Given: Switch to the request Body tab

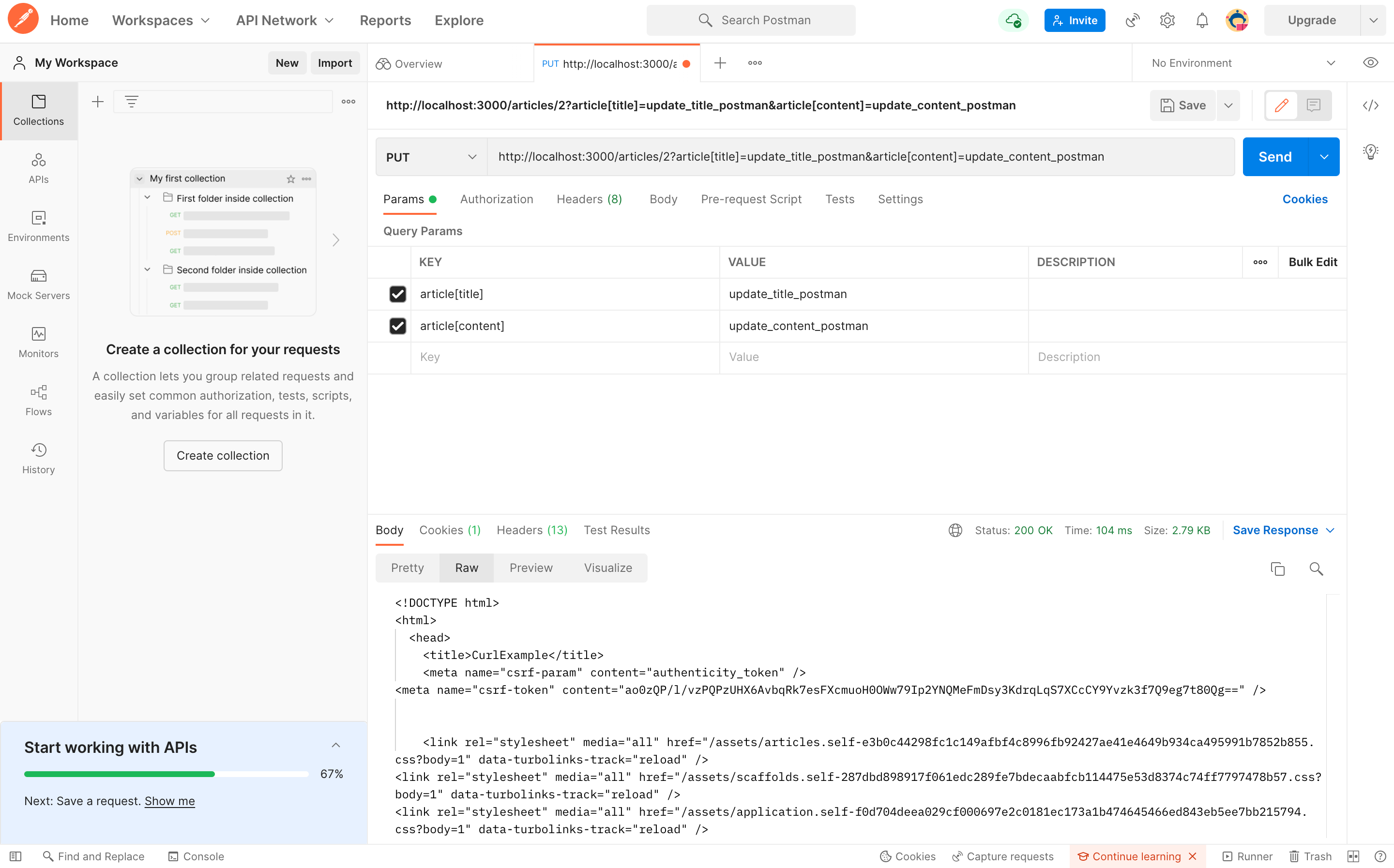Looking at the screenshot, I should [663, 199].
